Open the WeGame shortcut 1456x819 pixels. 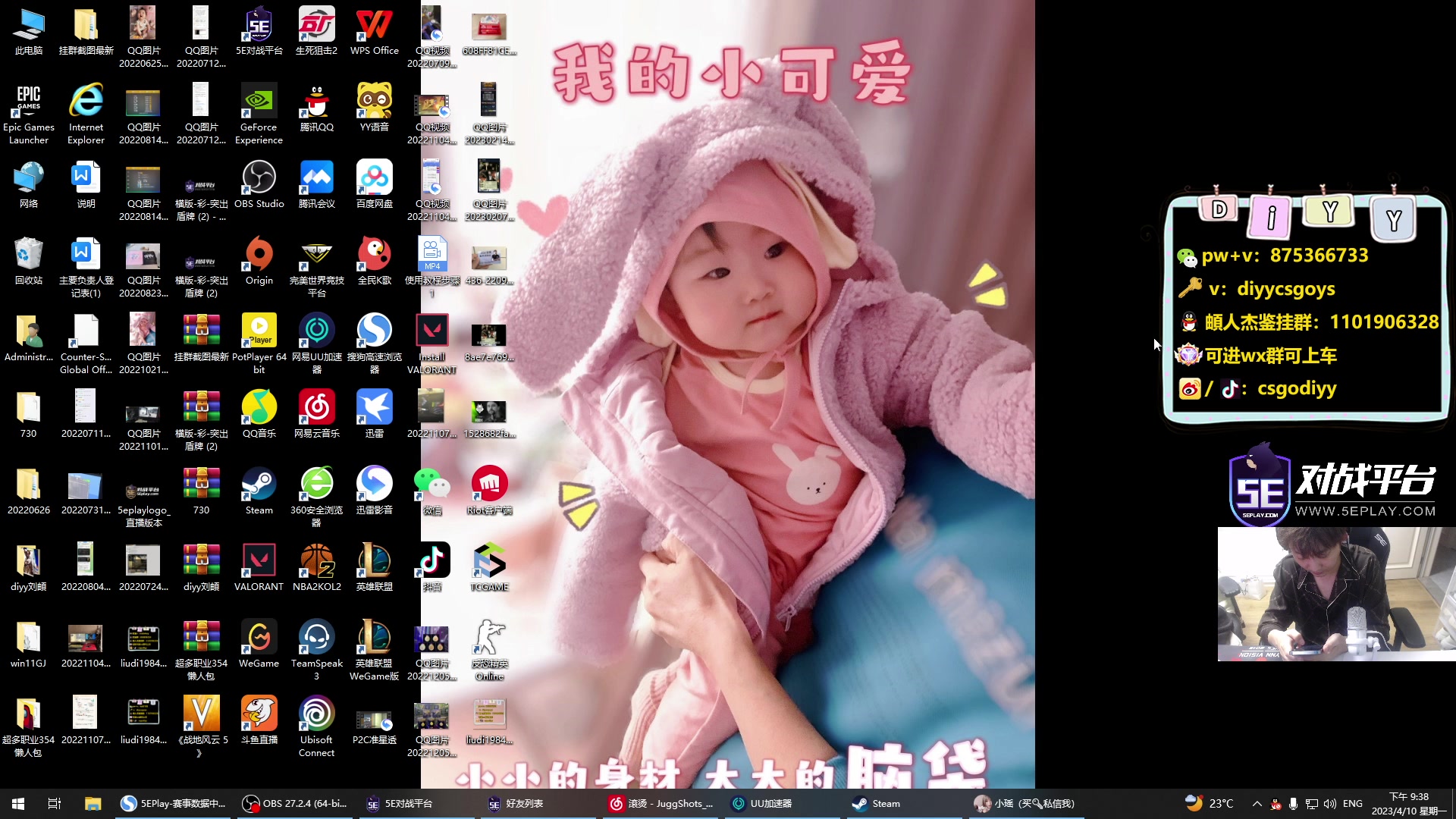[x=259, y=644]
